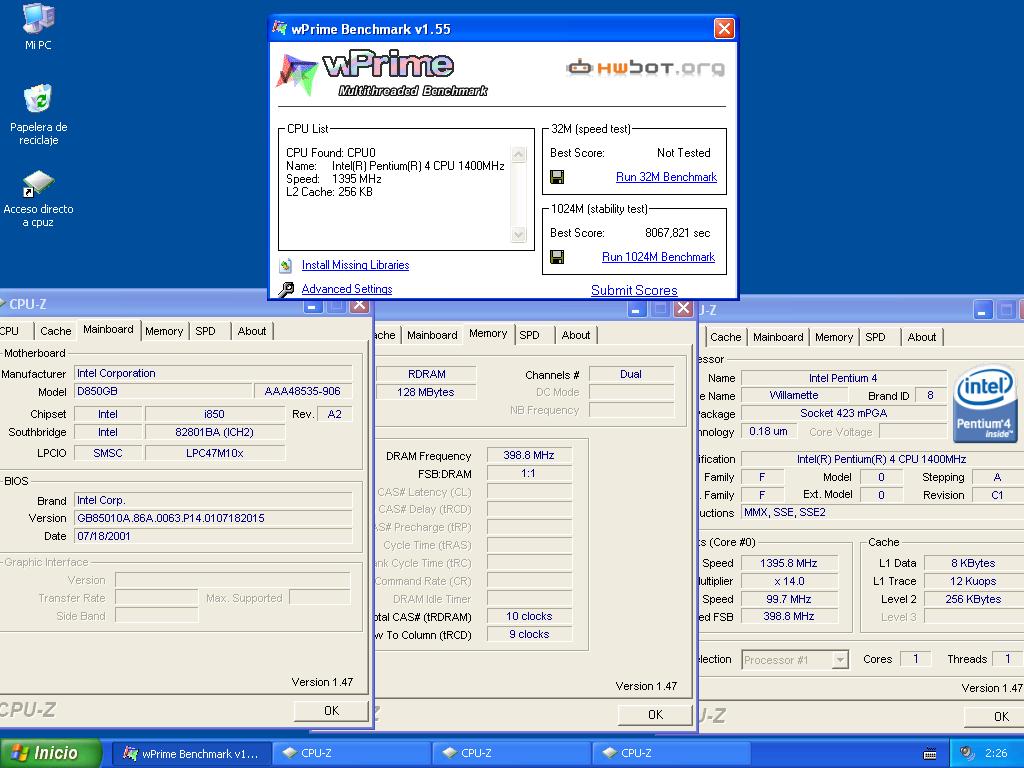Switch to wPrime Benchmark taskbar item
This screenshot has width=1024, height=768.
click(191, 754)
